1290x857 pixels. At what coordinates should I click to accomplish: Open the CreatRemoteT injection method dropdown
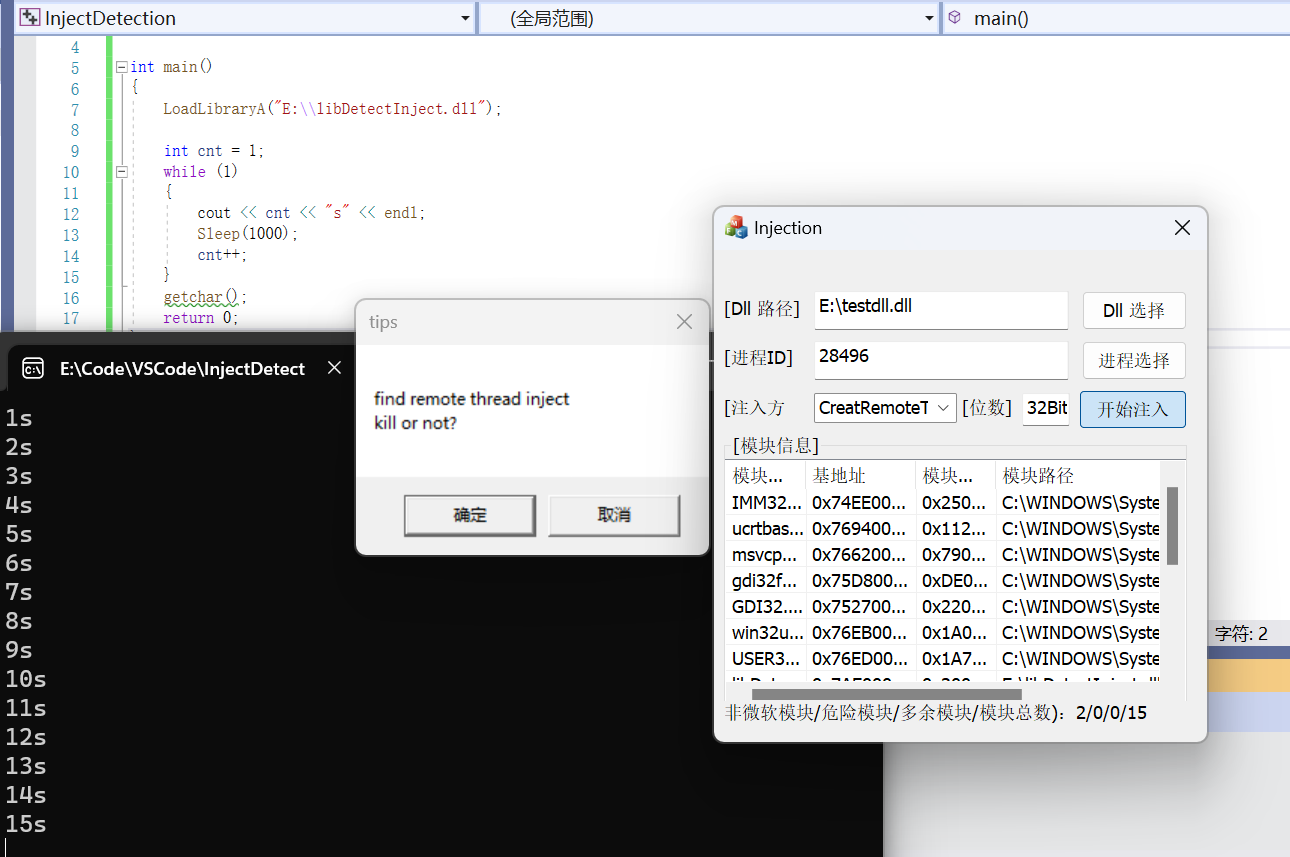click(943, 408)
